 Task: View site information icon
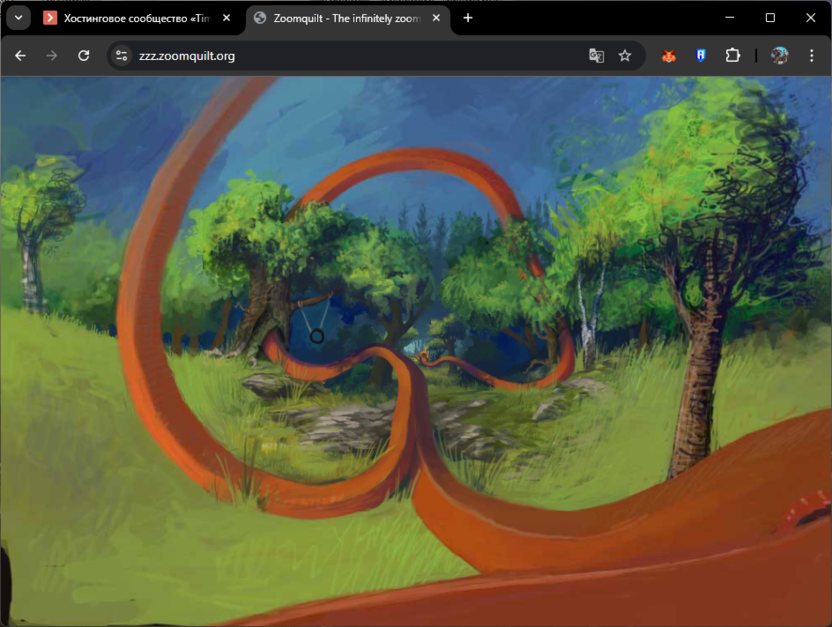tap(122, 56)
